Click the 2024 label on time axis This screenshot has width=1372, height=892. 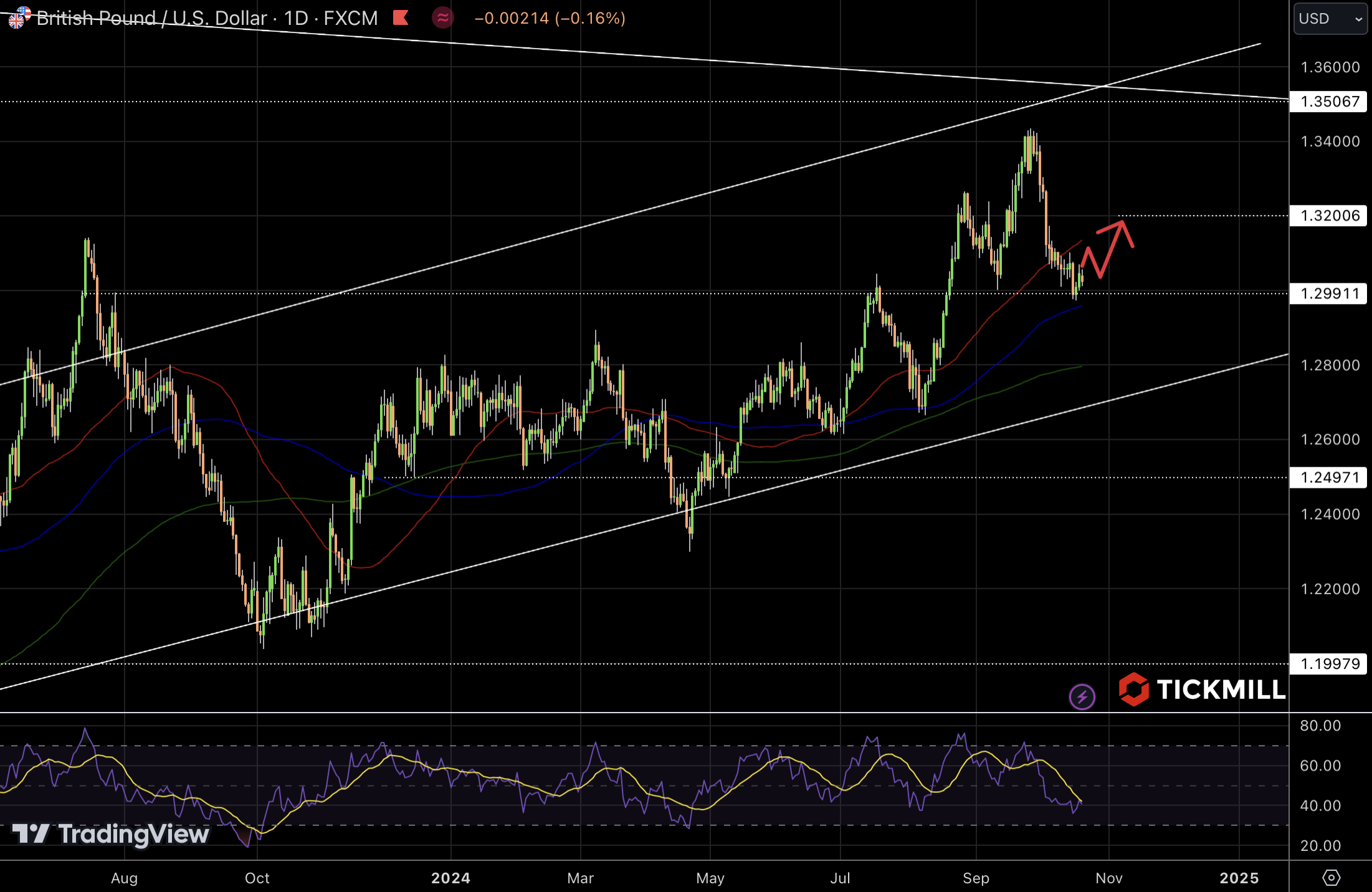(450, 878)
